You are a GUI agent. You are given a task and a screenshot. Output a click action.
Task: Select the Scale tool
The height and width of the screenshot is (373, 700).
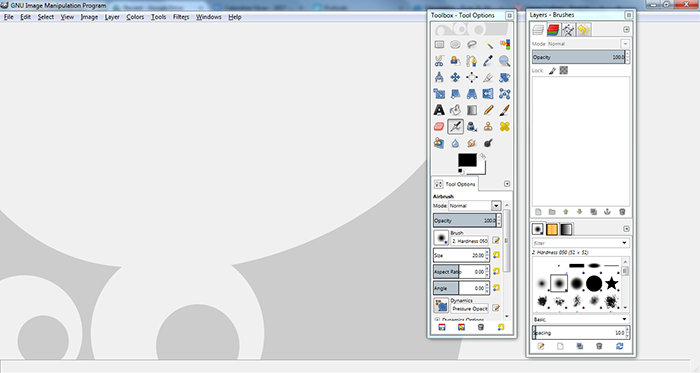(x=439, y=94)
